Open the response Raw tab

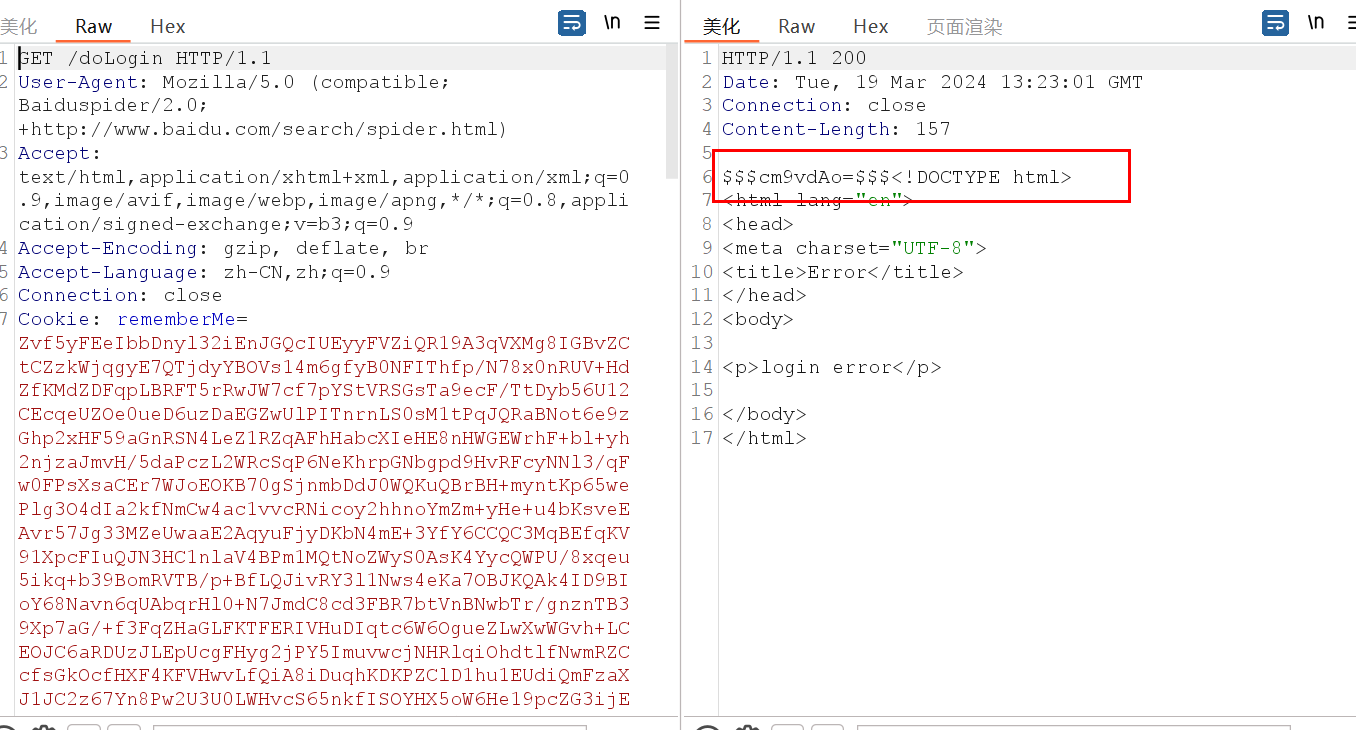[x=797, y=27]
